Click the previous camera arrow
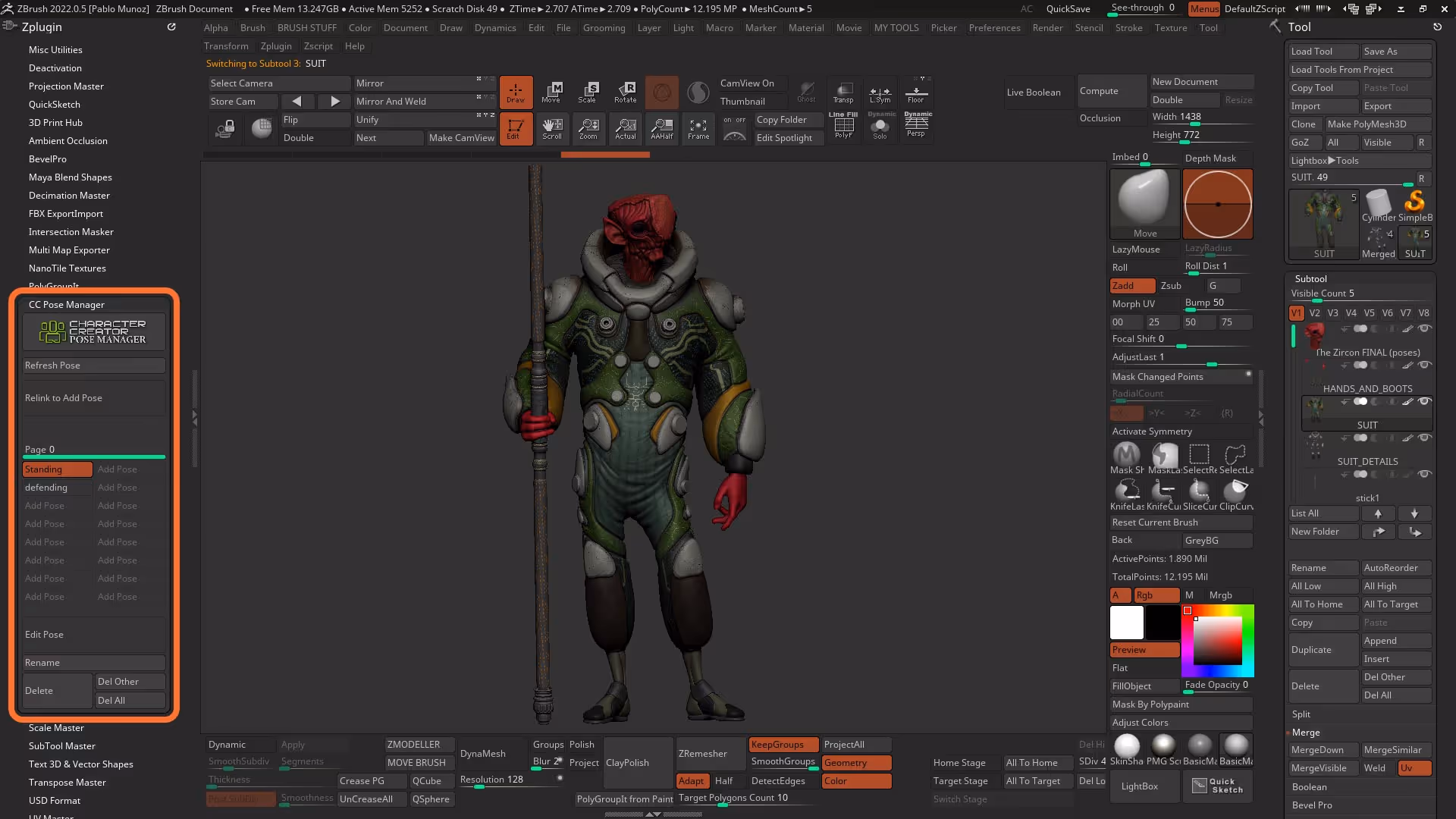The image size is (1456, 819). tap(297, 101)
